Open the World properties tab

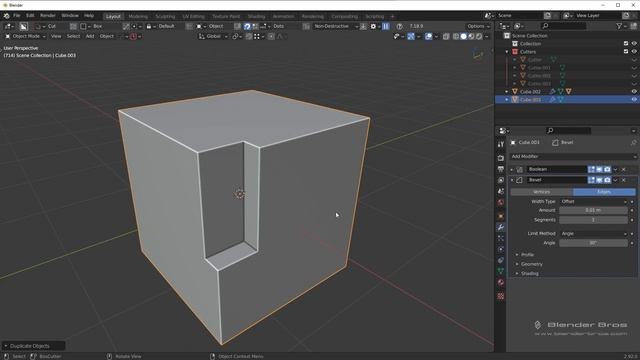(x=501, y=202)
